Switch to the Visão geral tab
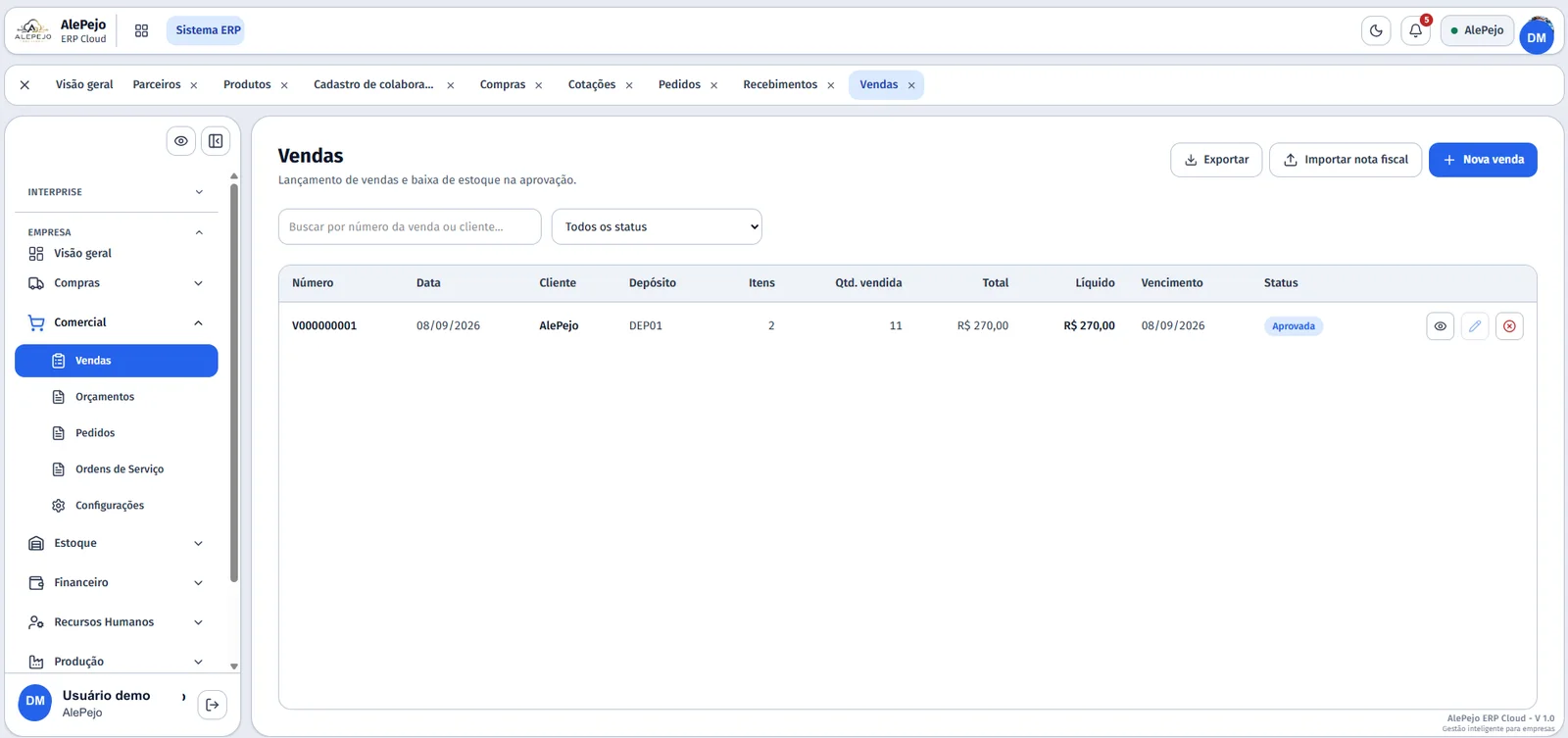 pos(84,84)
